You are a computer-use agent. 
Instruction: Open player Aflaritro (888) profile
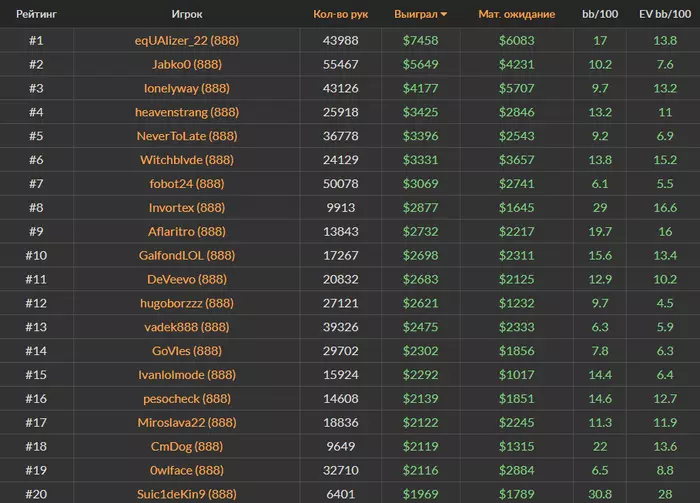[187, 232]
